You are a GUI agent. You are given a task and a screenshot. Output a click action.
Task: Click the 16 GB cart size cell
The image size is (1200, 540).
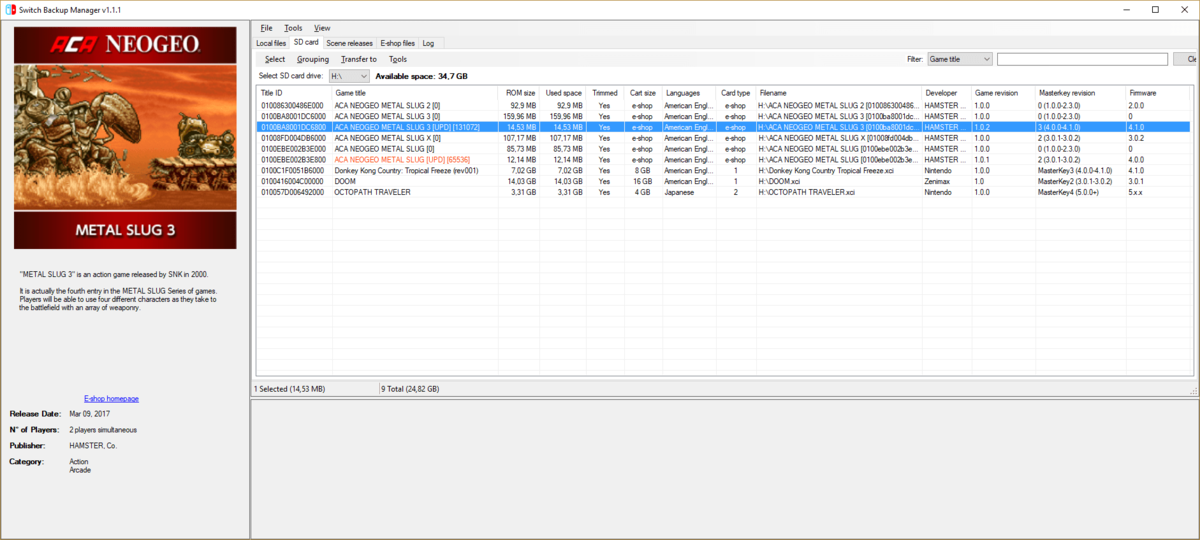[642, 181]
